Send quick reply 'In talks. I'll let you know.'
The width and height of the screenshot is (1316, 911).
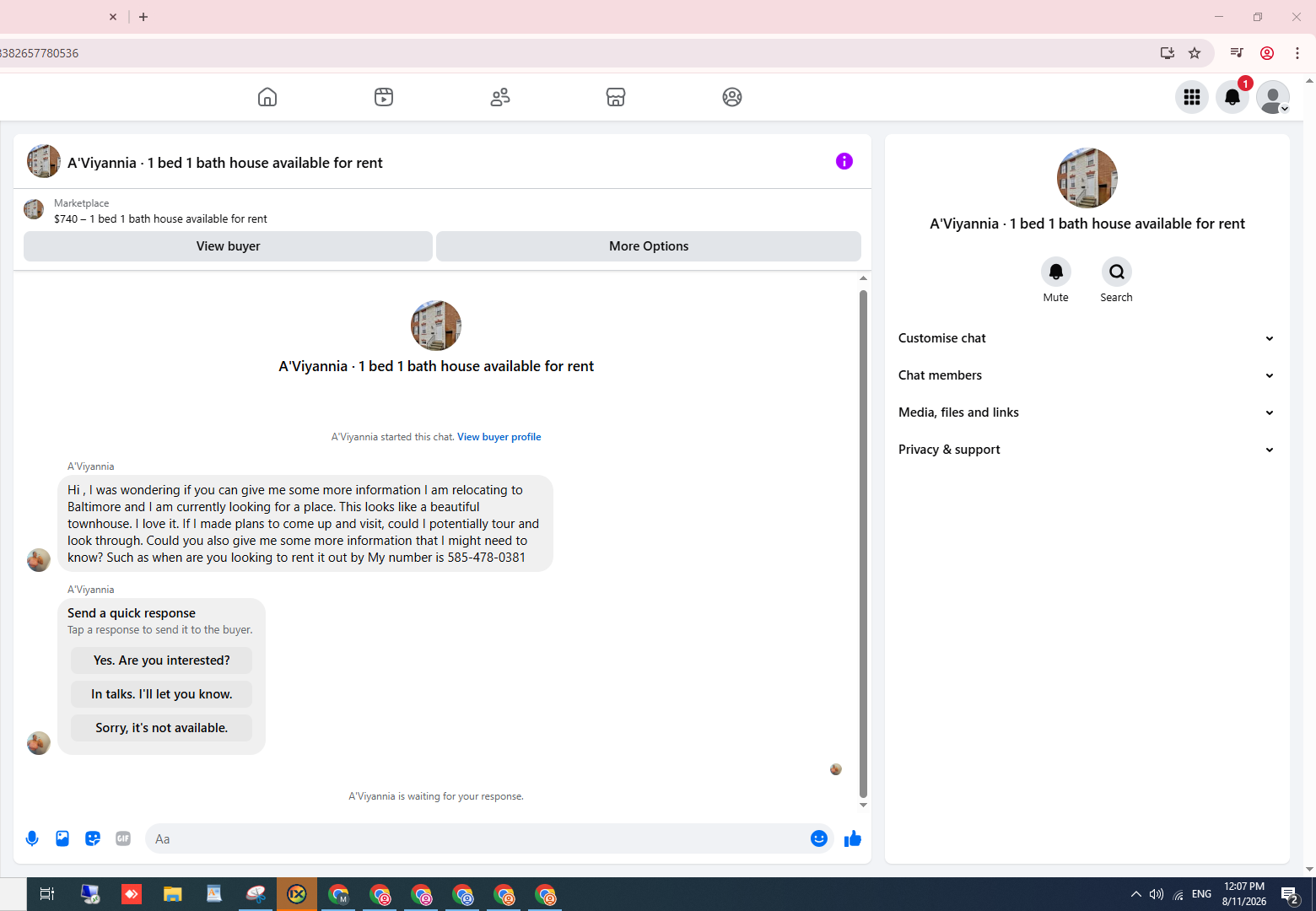161,694
